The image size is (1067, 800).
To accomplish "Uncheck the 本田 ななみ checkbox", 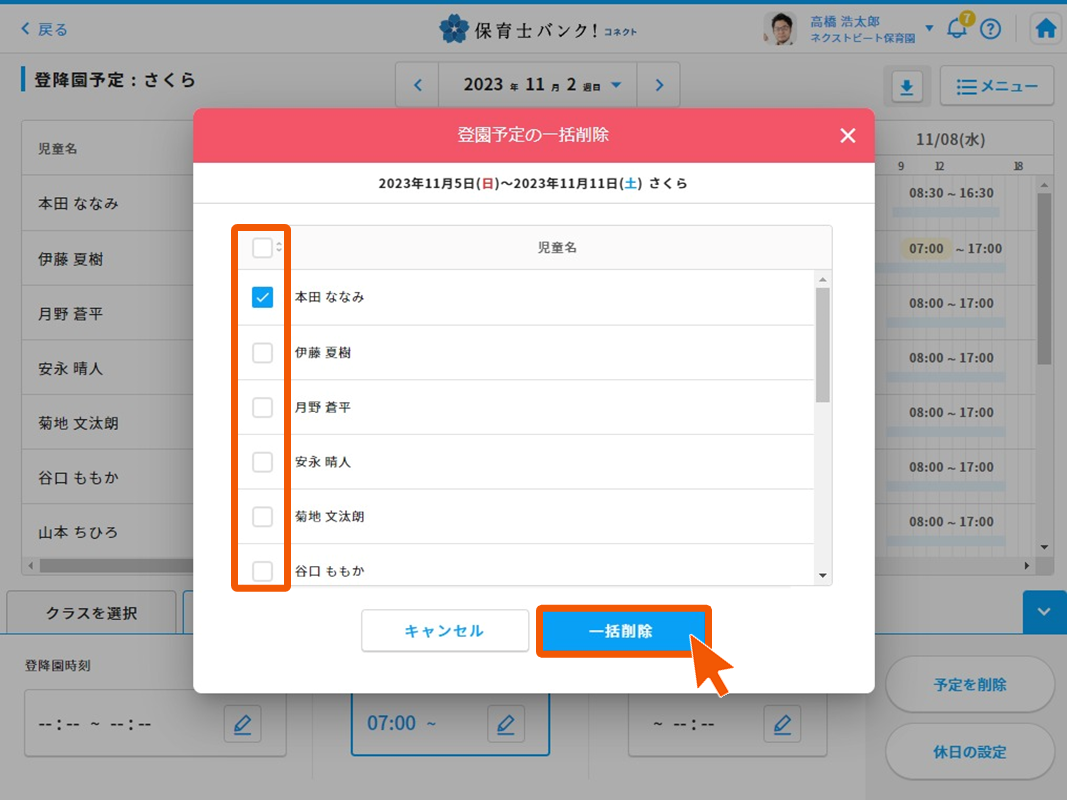I will point(262,297).
